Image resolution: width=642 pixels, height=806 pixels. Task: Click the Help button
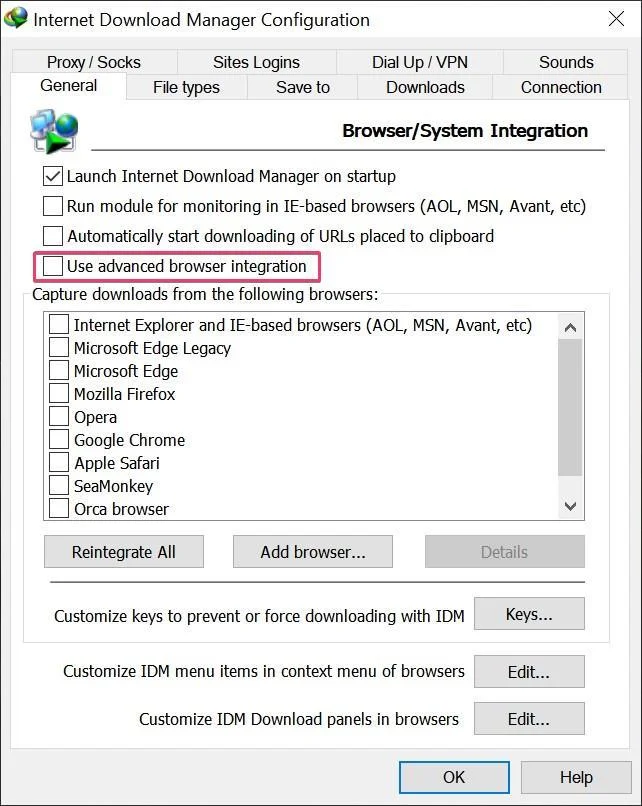pyautogui.click(x=576, y=777)
